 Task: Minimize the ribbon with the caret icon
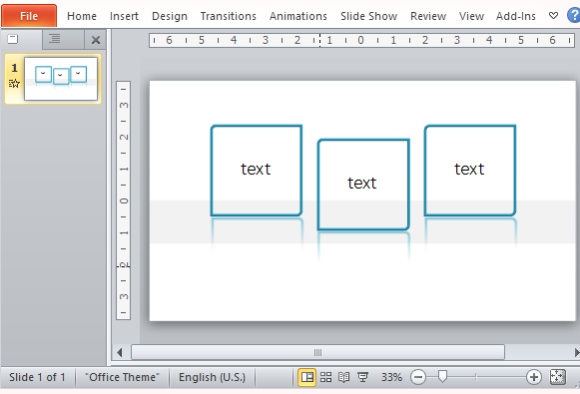[553, 16]
